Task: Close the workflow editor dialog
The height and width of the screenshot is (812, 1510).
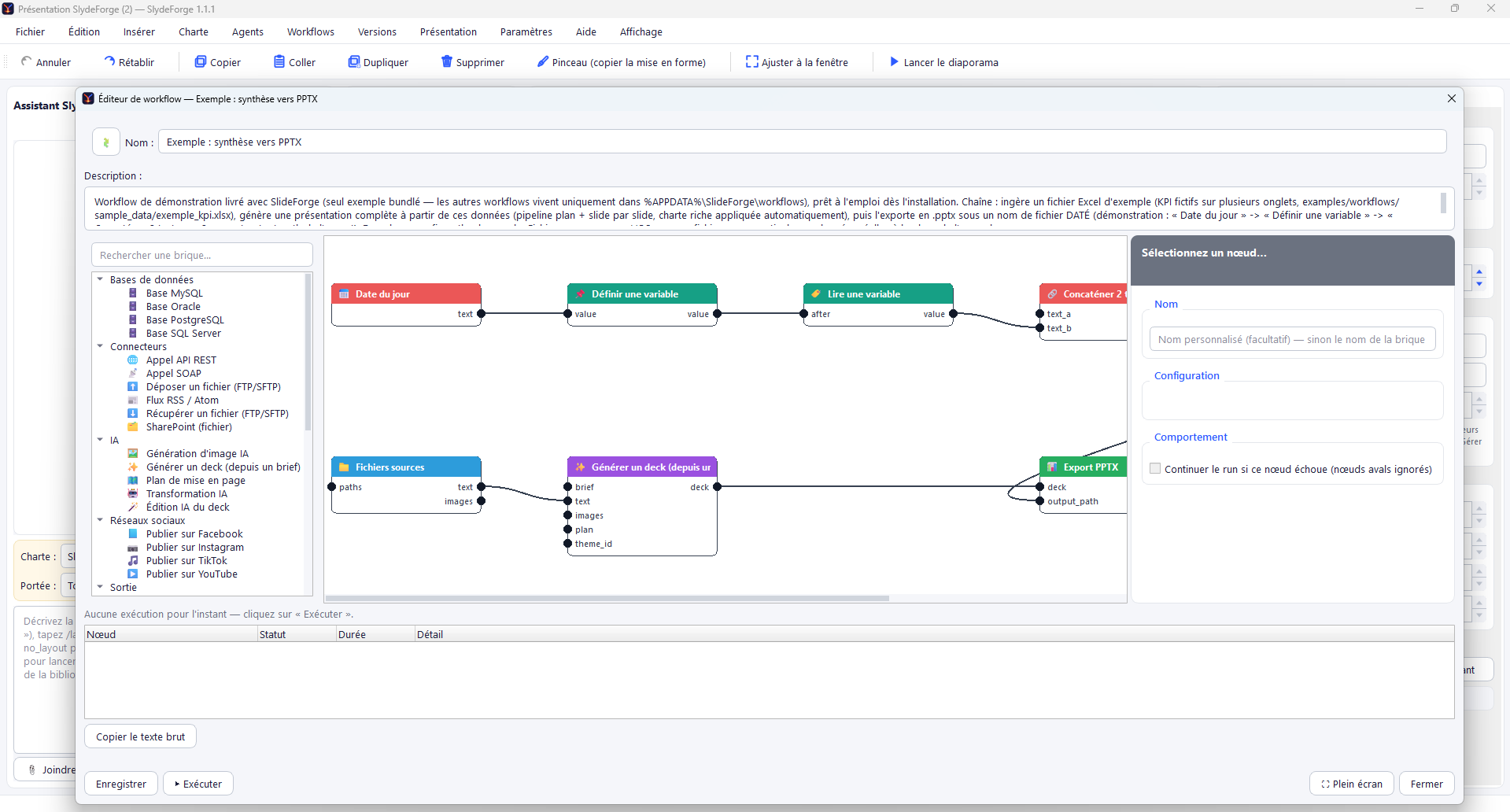Action: click(1452, 98)
